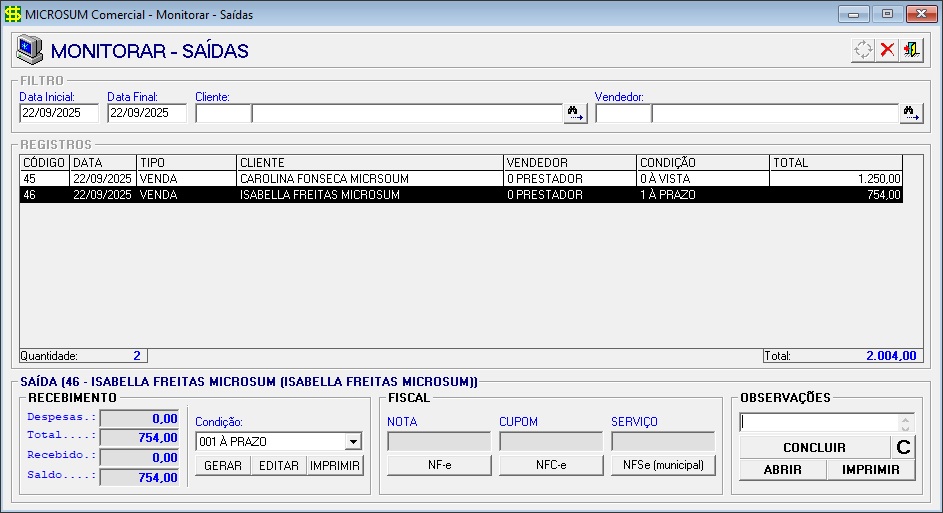This screenshot has width=943, height=513.
Task: Click the monitor icon beside MONITORAR - SAÍDAS
Action: point(29,50)
